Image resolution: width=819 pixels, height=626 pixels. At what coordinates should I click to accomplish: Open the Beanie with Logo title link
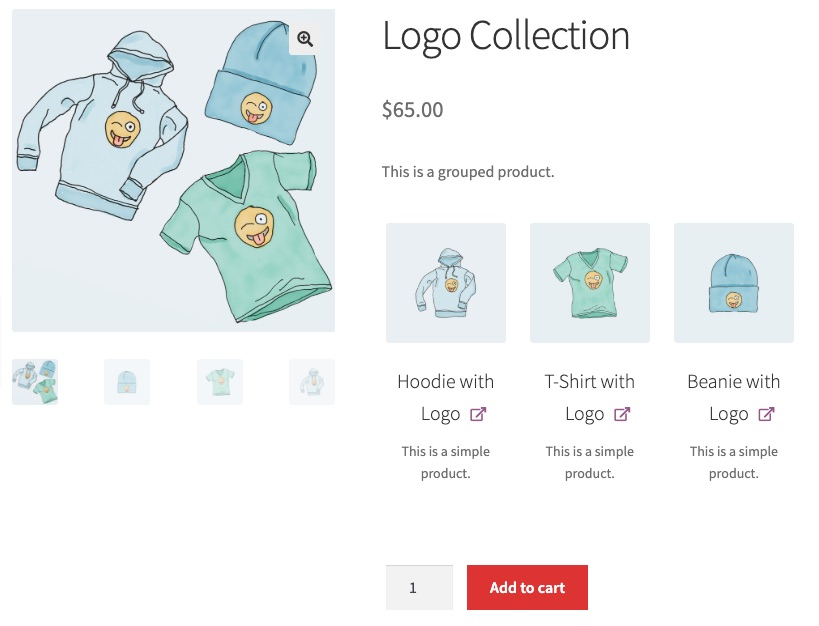733,398
